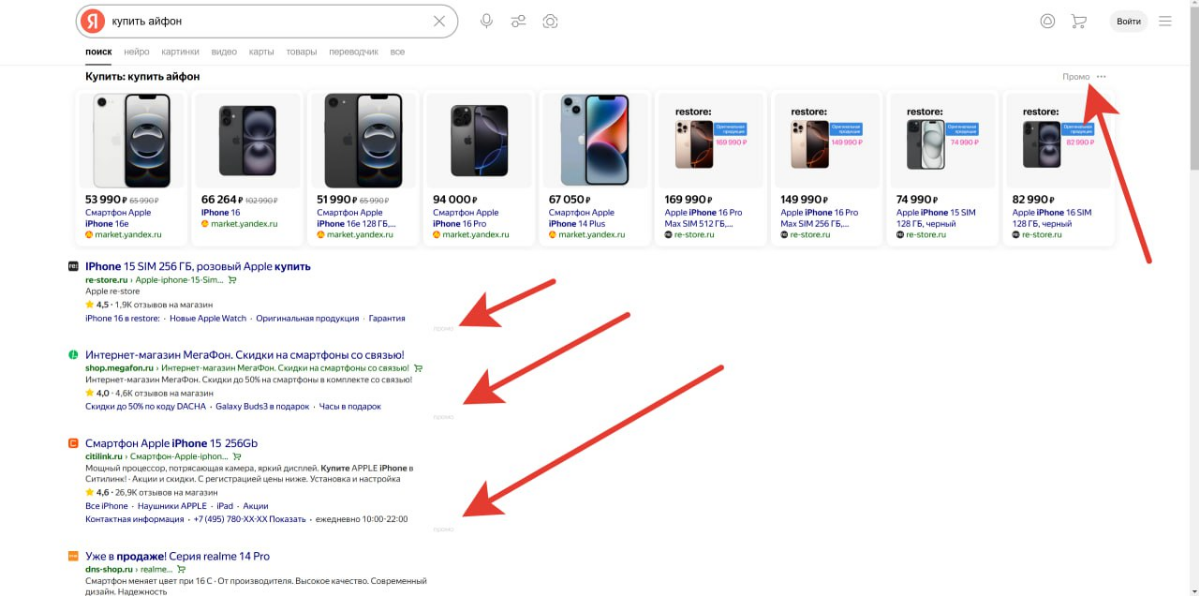Click sitelink 'Акции' under Citilink
Viewport: 1199px width, 596px height.
click(255, 506)
